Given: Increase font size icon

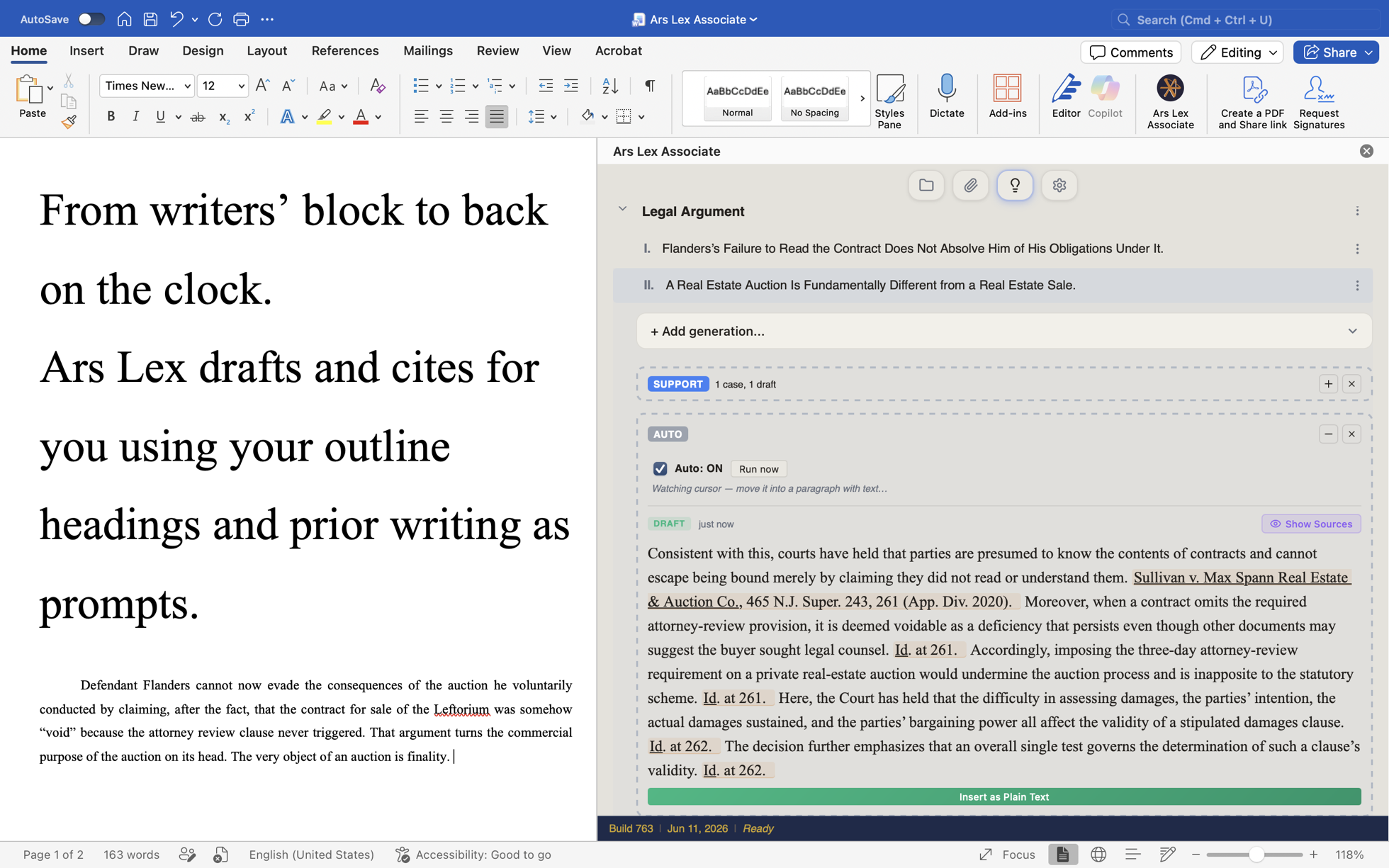Looking at the screenshot, I should [262, 86].
